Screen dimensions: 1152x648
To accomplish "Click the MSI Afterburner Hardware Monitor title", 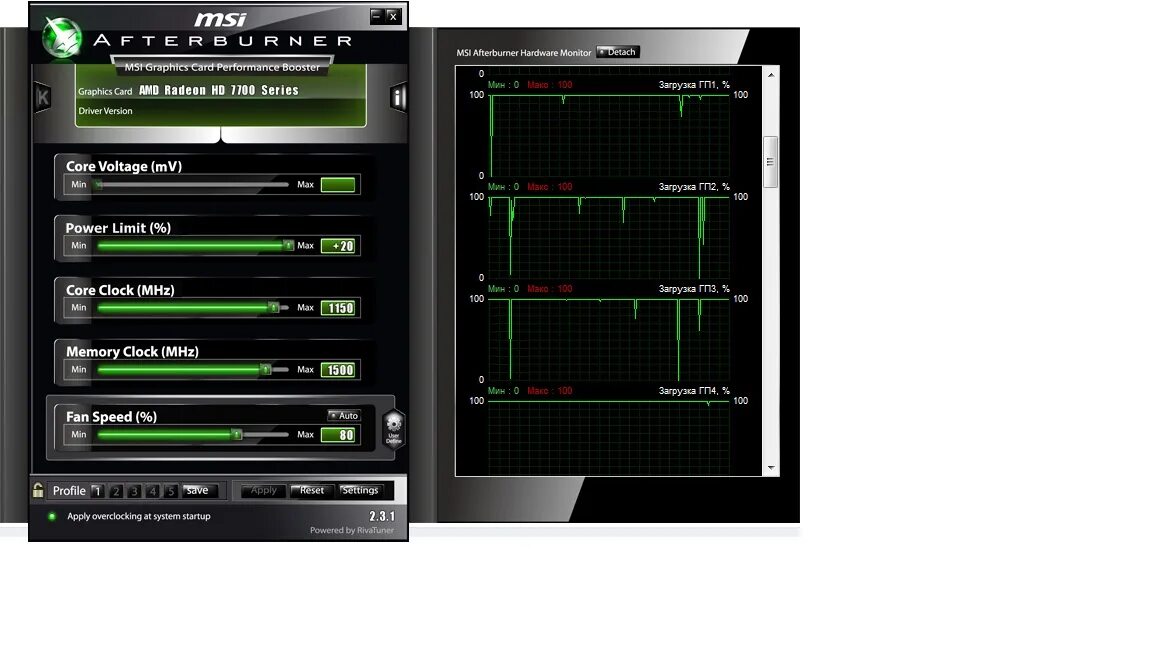I will click(x=524, y=53).
